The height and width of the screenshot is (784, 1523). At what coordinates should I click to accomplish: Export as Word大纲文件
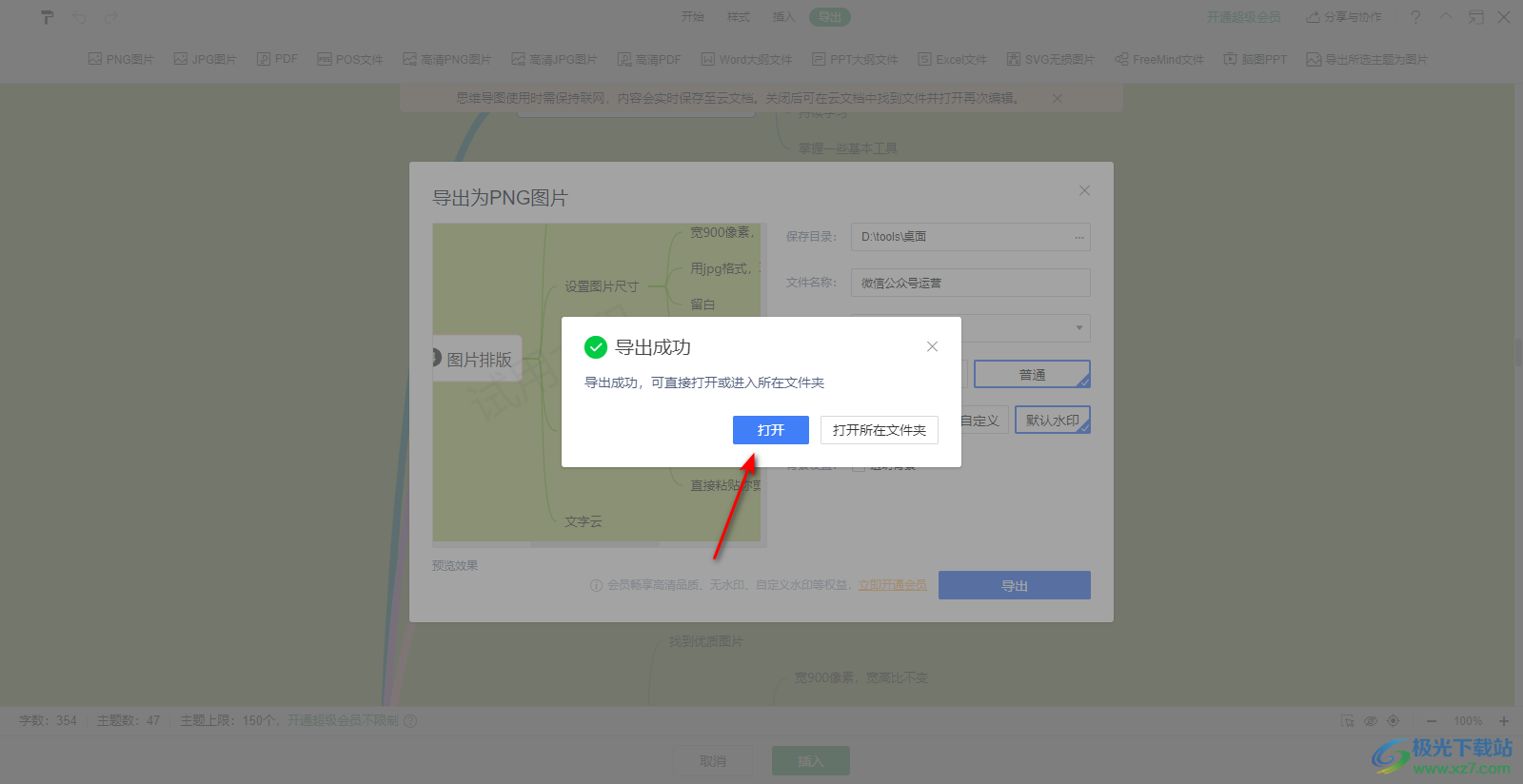tap(746, 59)
